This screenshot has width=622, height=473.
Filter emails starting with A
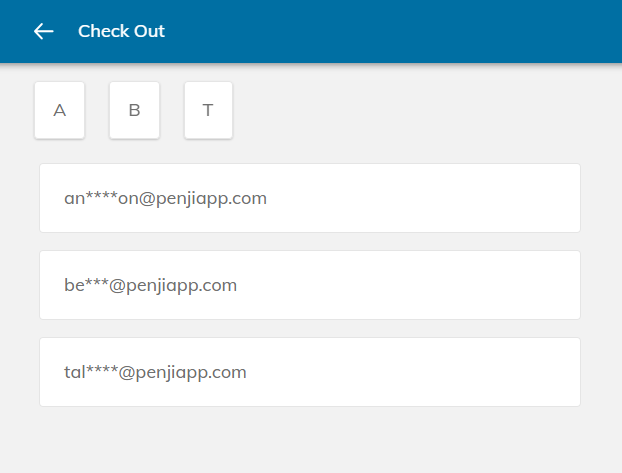tap(60, 110)
